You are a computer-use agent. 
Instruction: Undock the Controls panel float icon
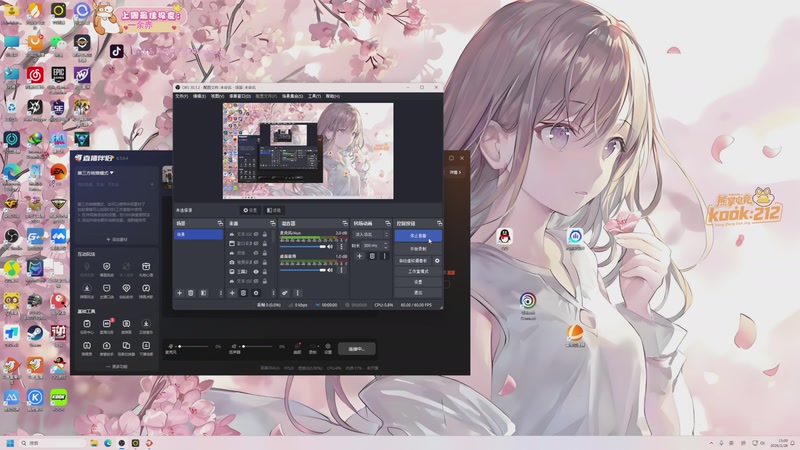[439, 223]
